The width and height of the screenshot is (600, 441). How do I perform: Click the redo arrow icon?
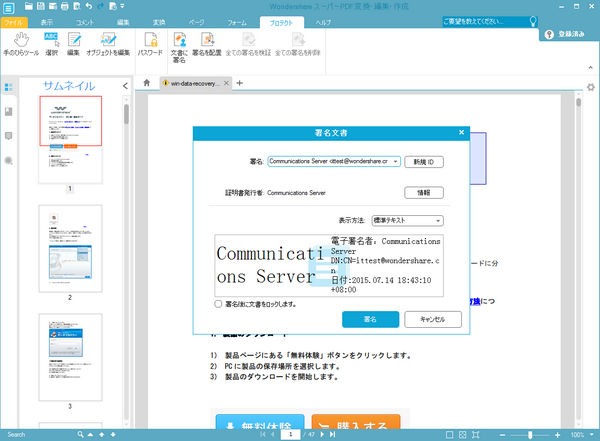point(101,6)
